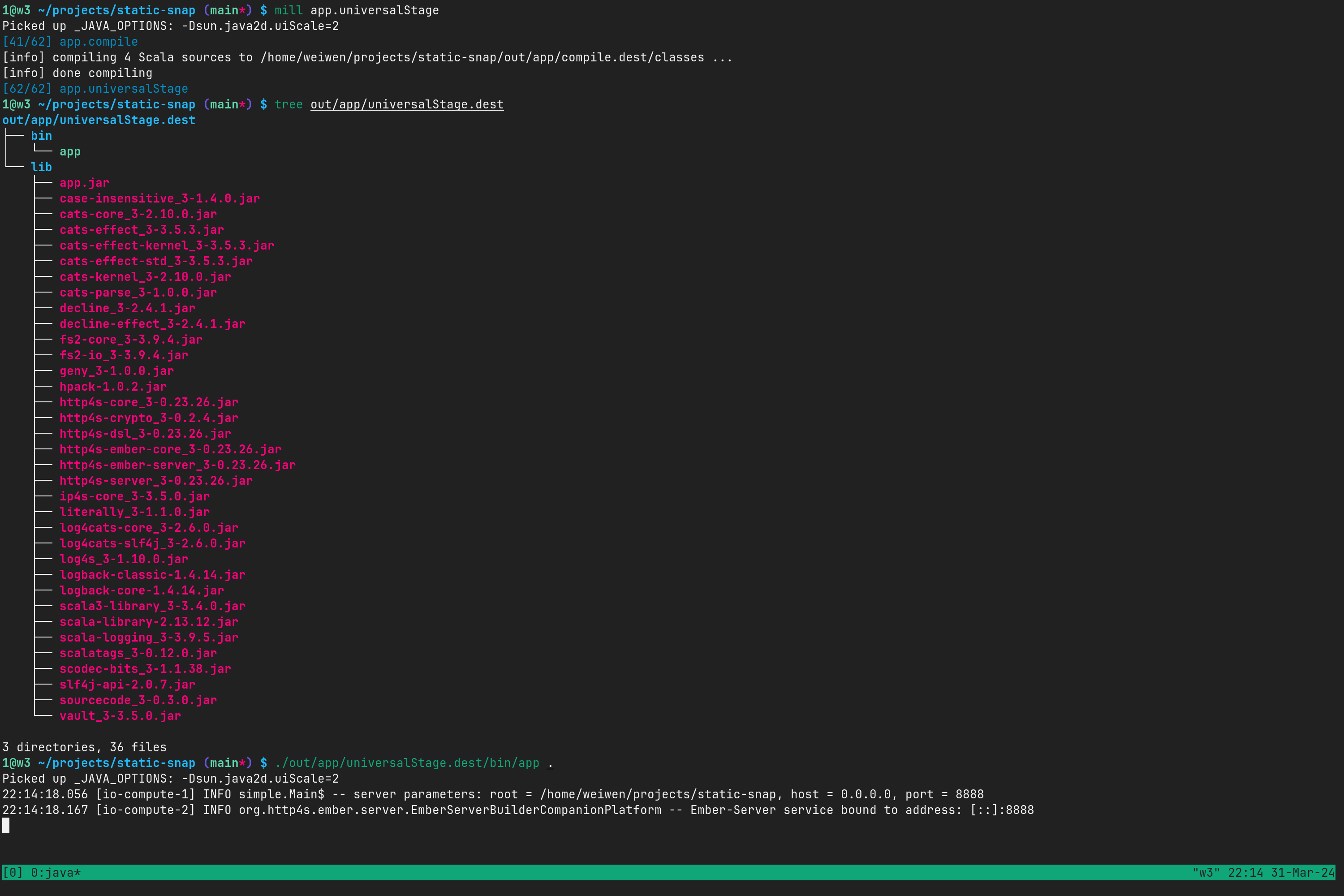Click the 'lib' directory in tree

tap(42, 167)
